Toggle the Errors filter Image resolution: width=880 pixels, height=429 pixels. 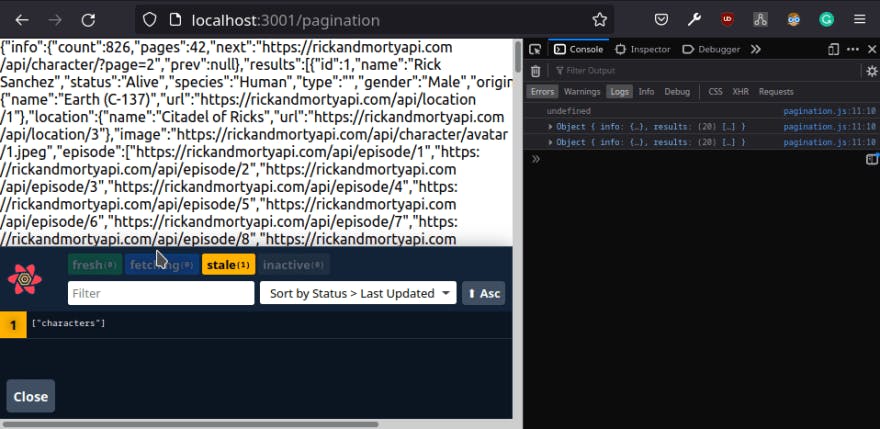click(x=542, y=92)
